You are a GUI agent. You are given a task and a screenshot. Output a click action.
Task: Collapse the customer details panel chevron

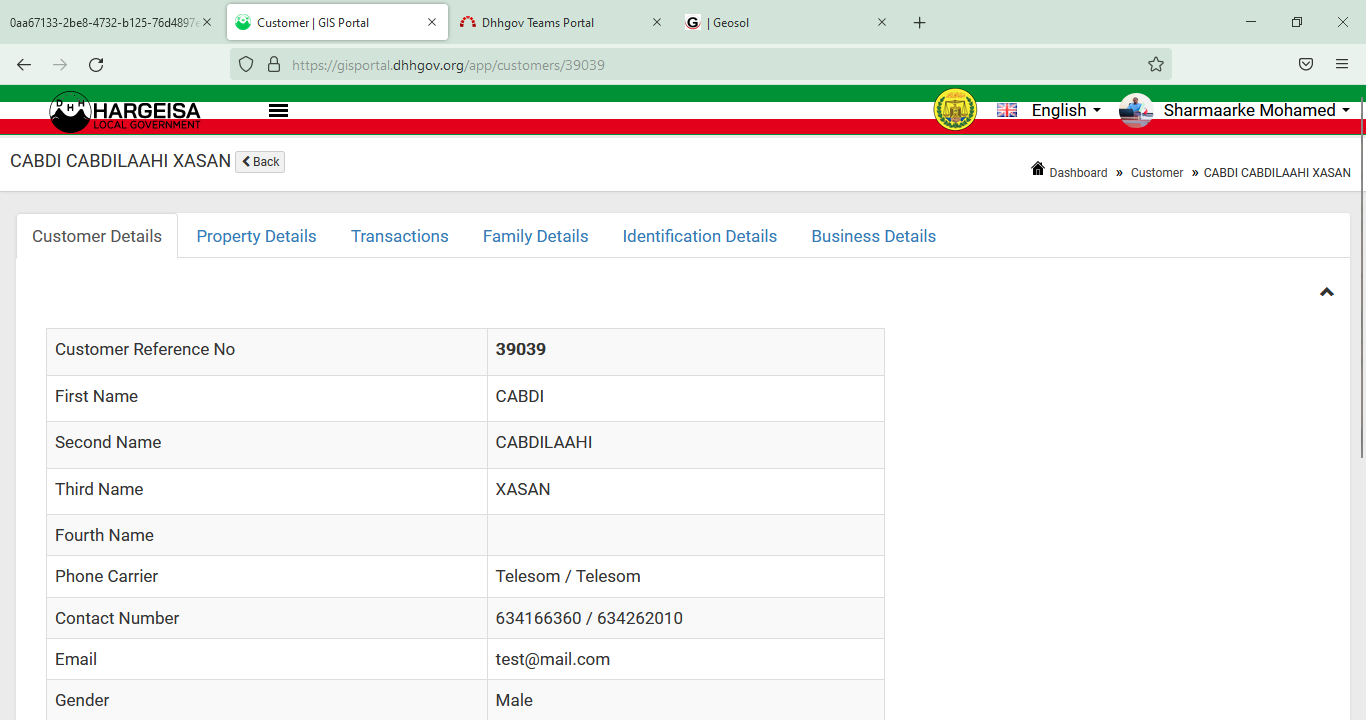(x=1327, y=292)
